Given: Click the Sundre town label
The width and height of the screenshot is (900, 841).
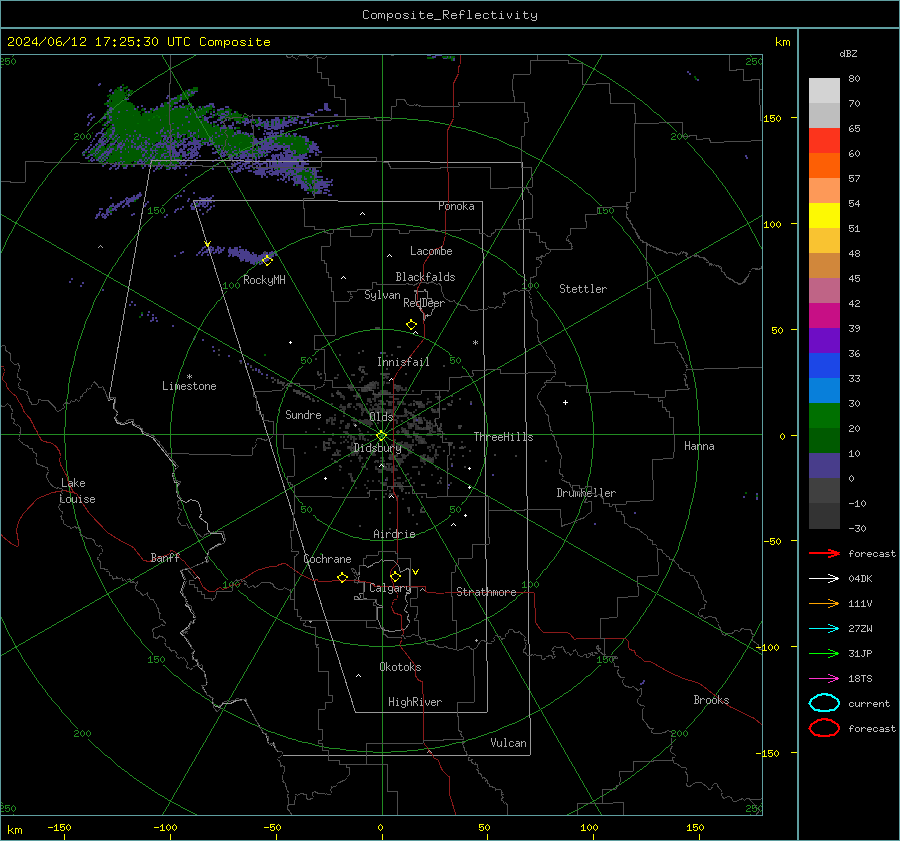Looking at the screenshot, I should pos(303,414).
